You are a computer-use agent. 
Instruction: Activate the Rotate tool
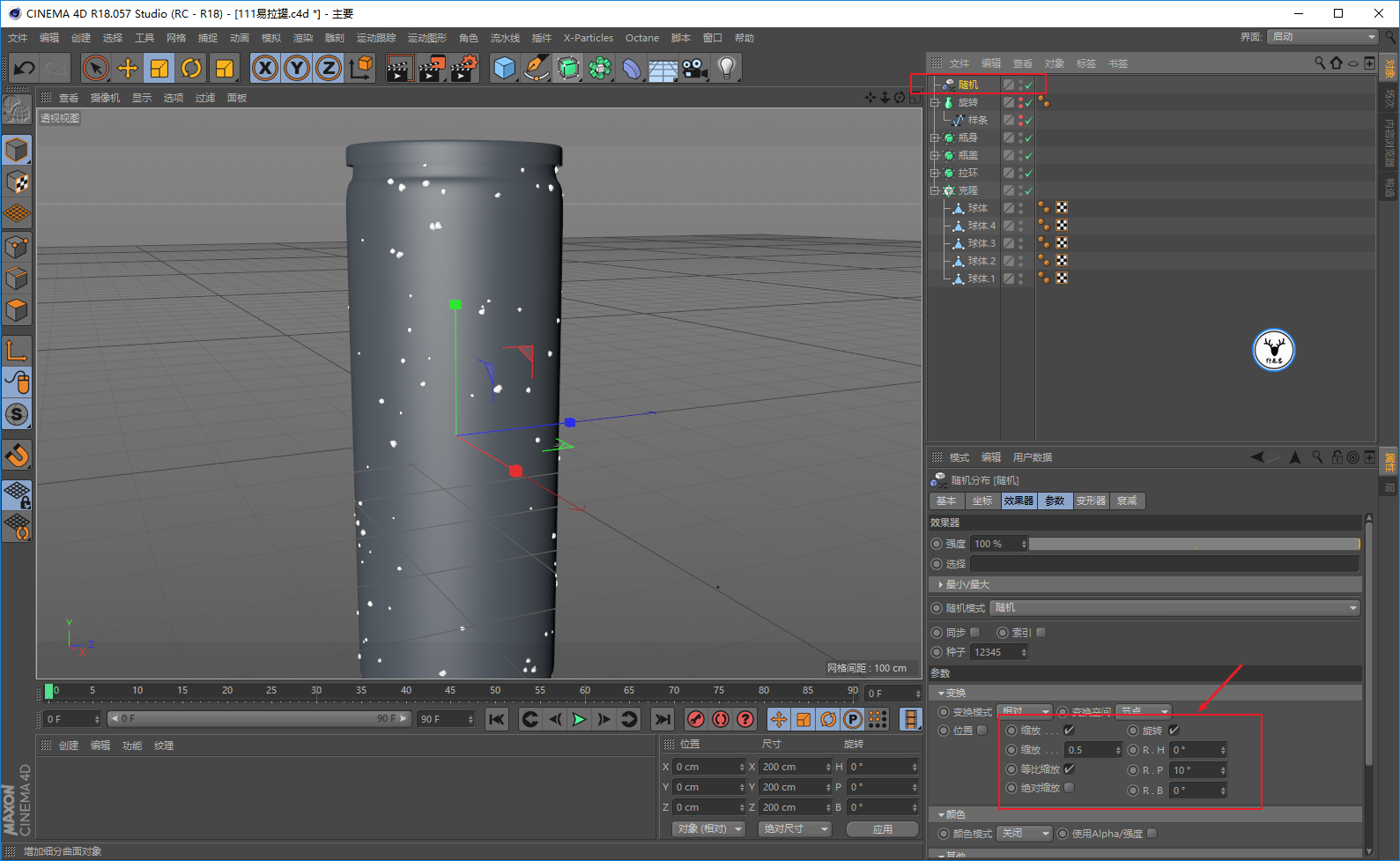tap(191, 68)
